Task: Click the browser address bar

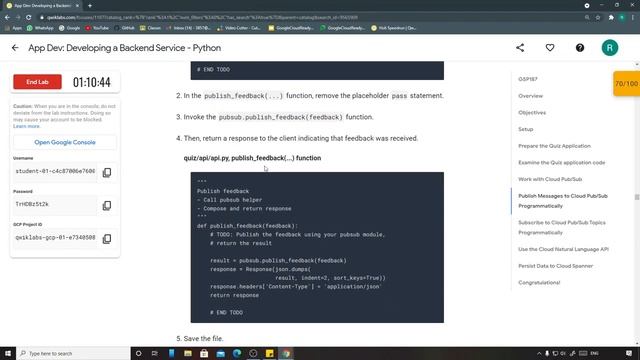Action: click(x=310, y=18)
